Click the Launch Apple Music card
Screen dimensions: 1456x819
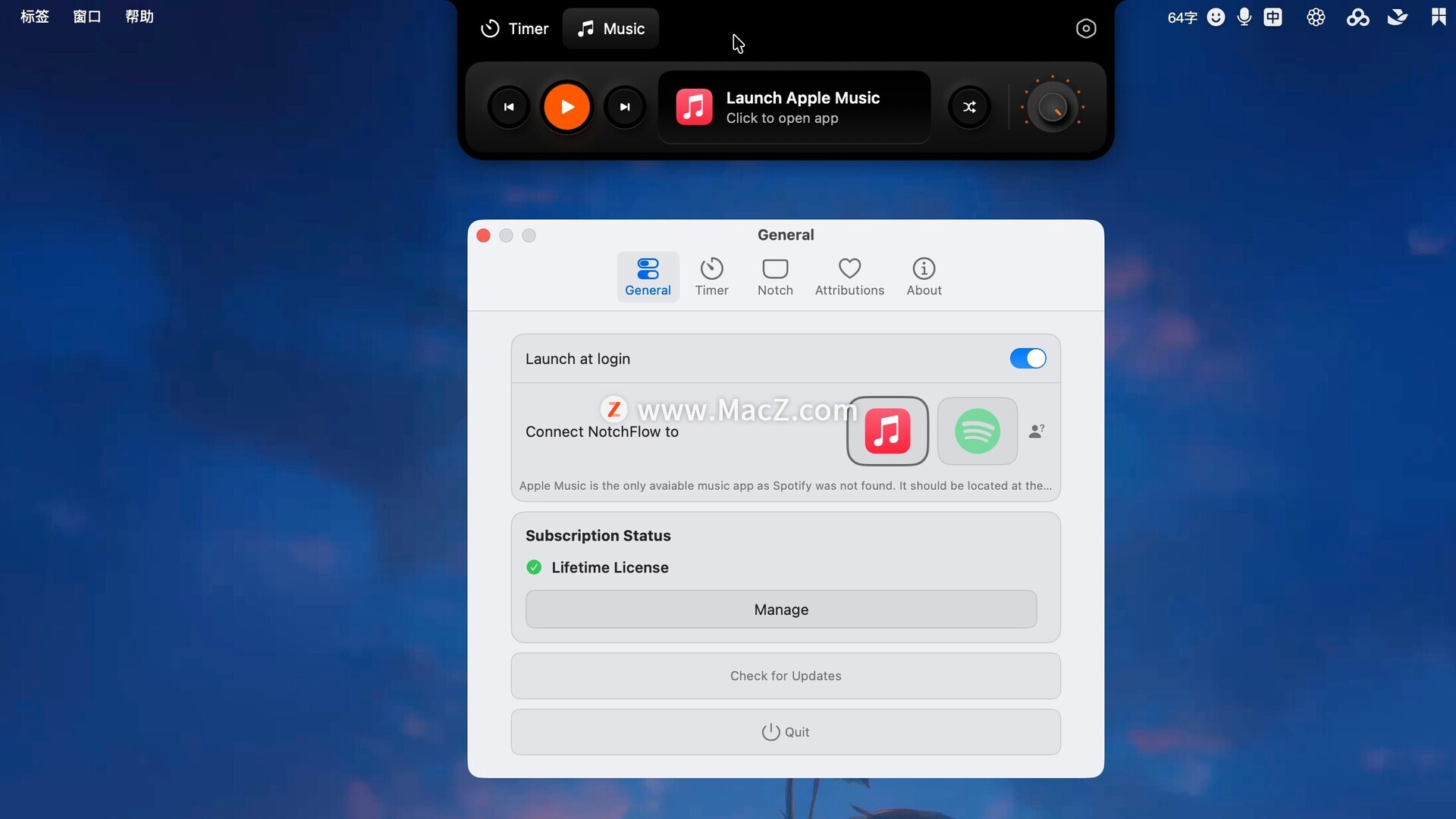794,107
